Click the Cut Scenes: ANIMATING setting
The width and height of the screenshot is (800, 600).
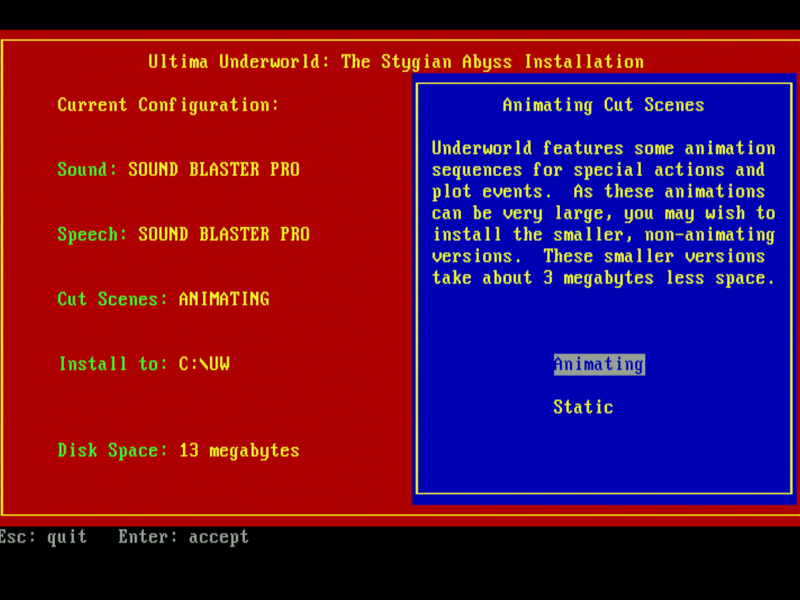point(163,298)
